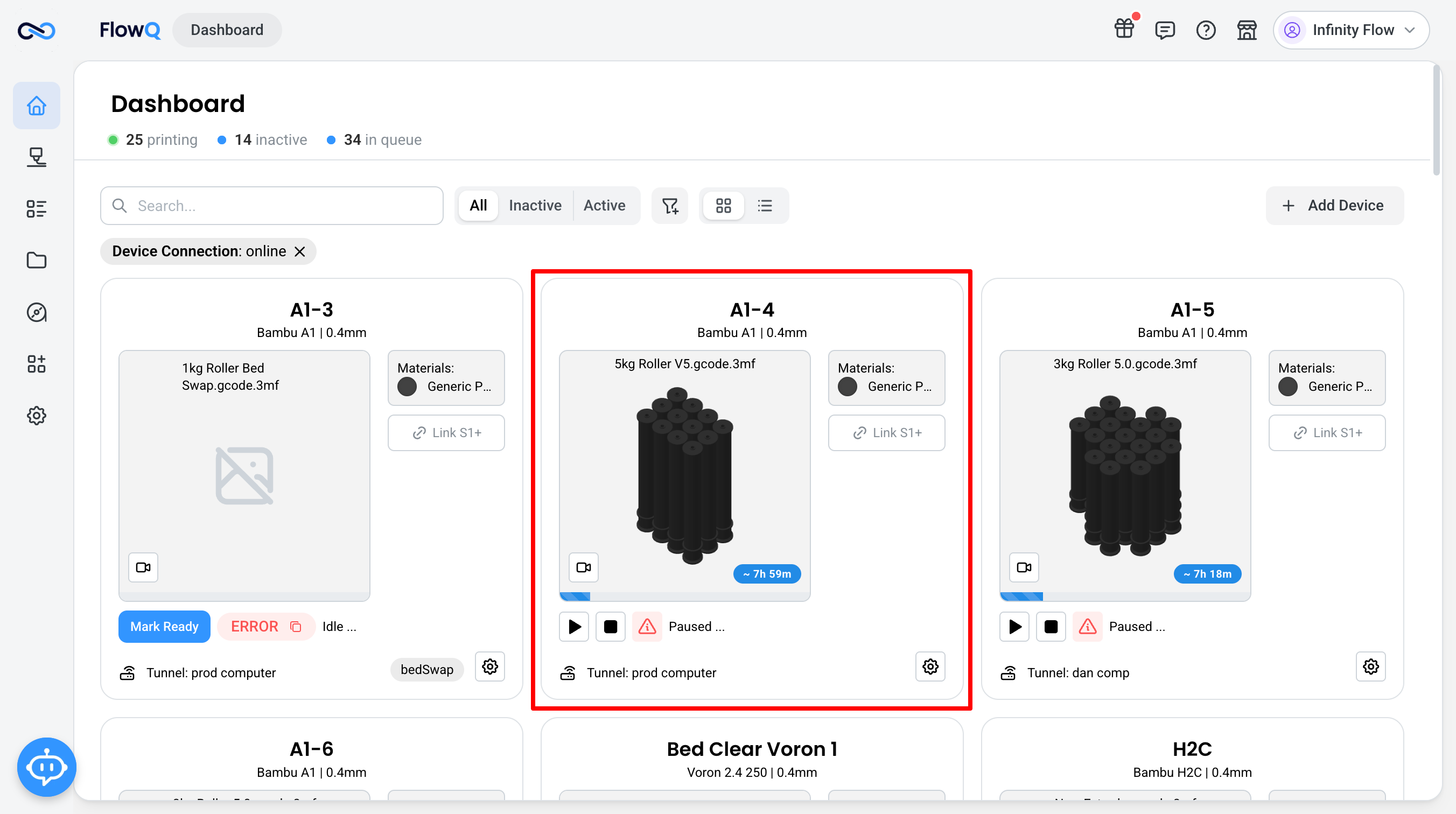Click the bedSwap tag on A1-3
Screen dimensions: 1456x814
[427, 670]
